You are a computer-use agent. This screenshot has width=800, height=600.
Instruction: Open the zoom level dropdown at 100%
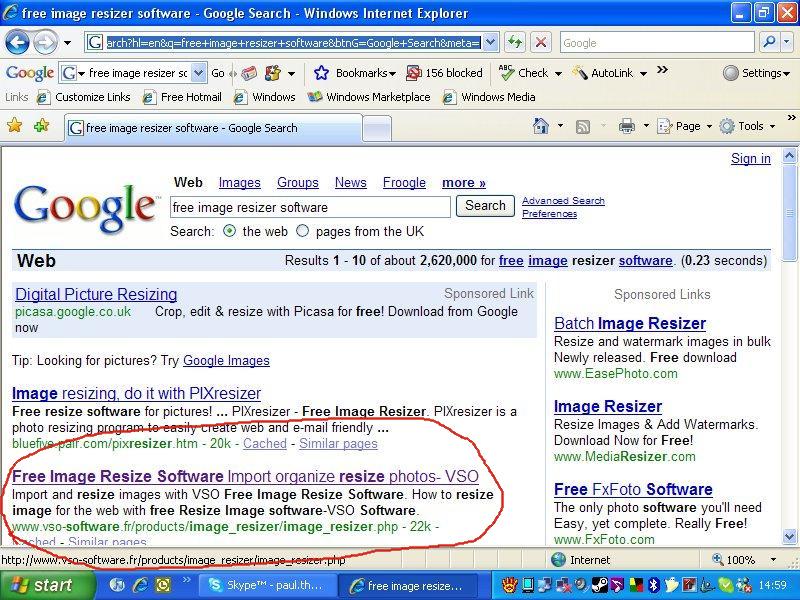click(773, 560)
